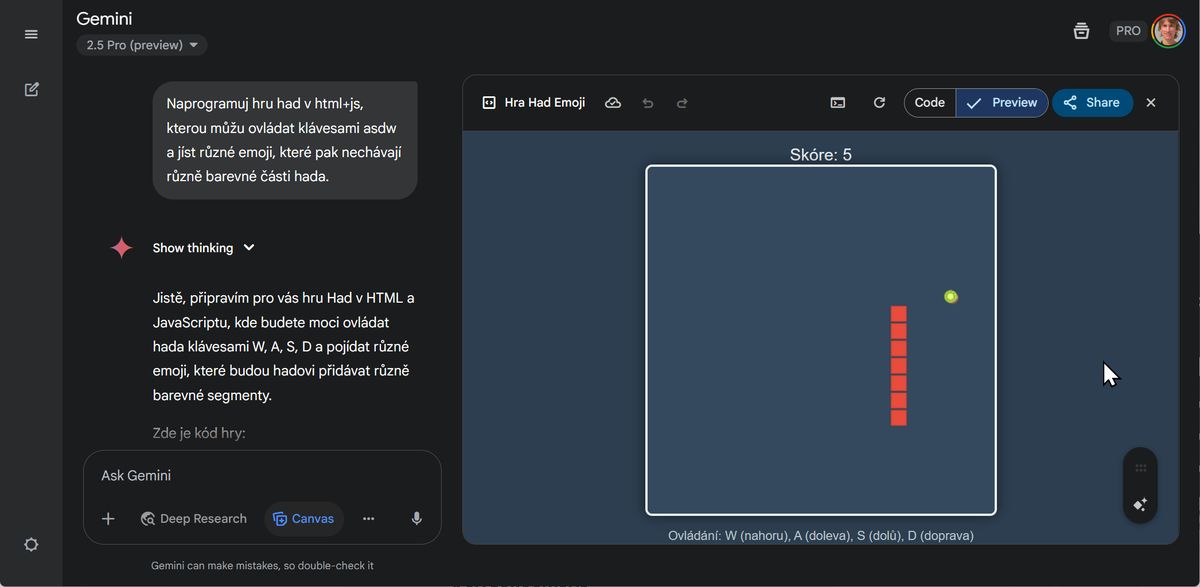The width and height of the screenshot is (1200, 587).
Task: Click the 'Gemini can make mistakes' disclaimer
Action: click(x=262, y=565)
